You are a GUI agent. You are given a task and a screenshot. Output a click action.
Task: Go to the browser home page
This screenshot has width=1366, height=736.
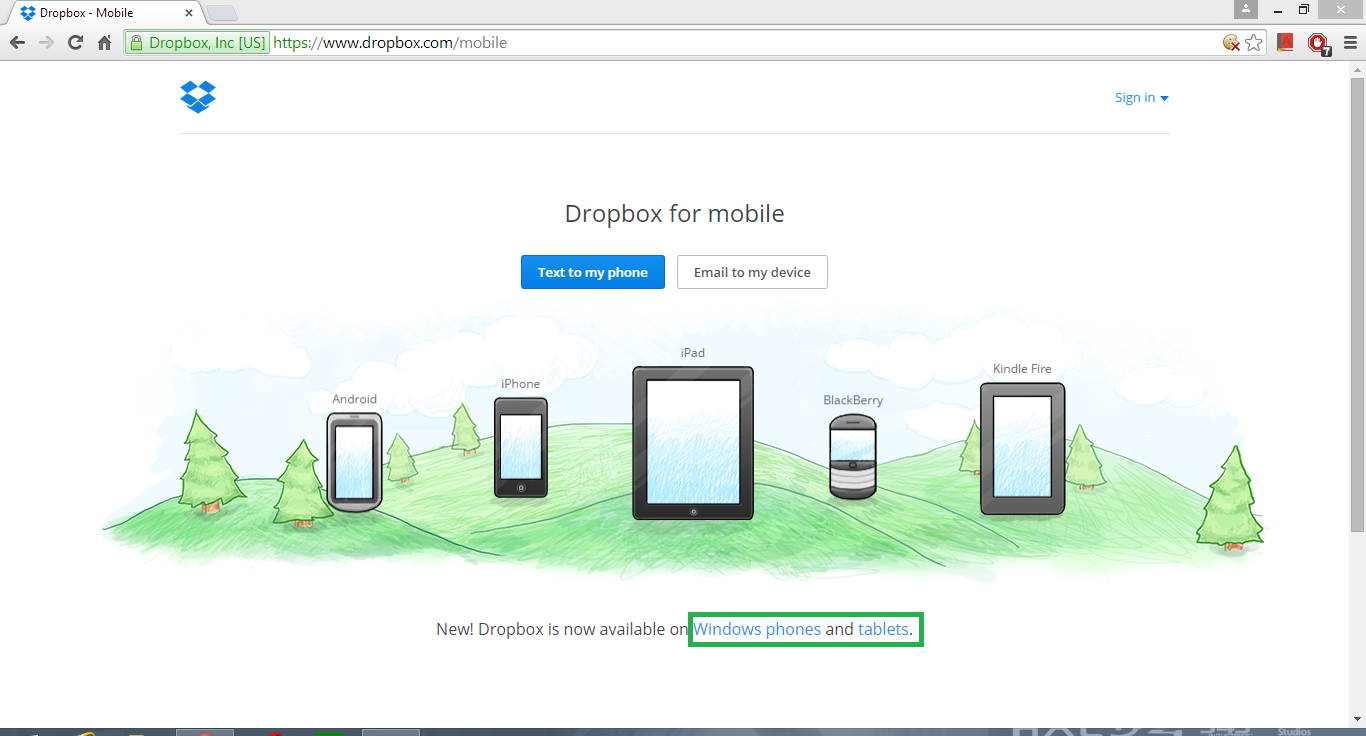104,43
